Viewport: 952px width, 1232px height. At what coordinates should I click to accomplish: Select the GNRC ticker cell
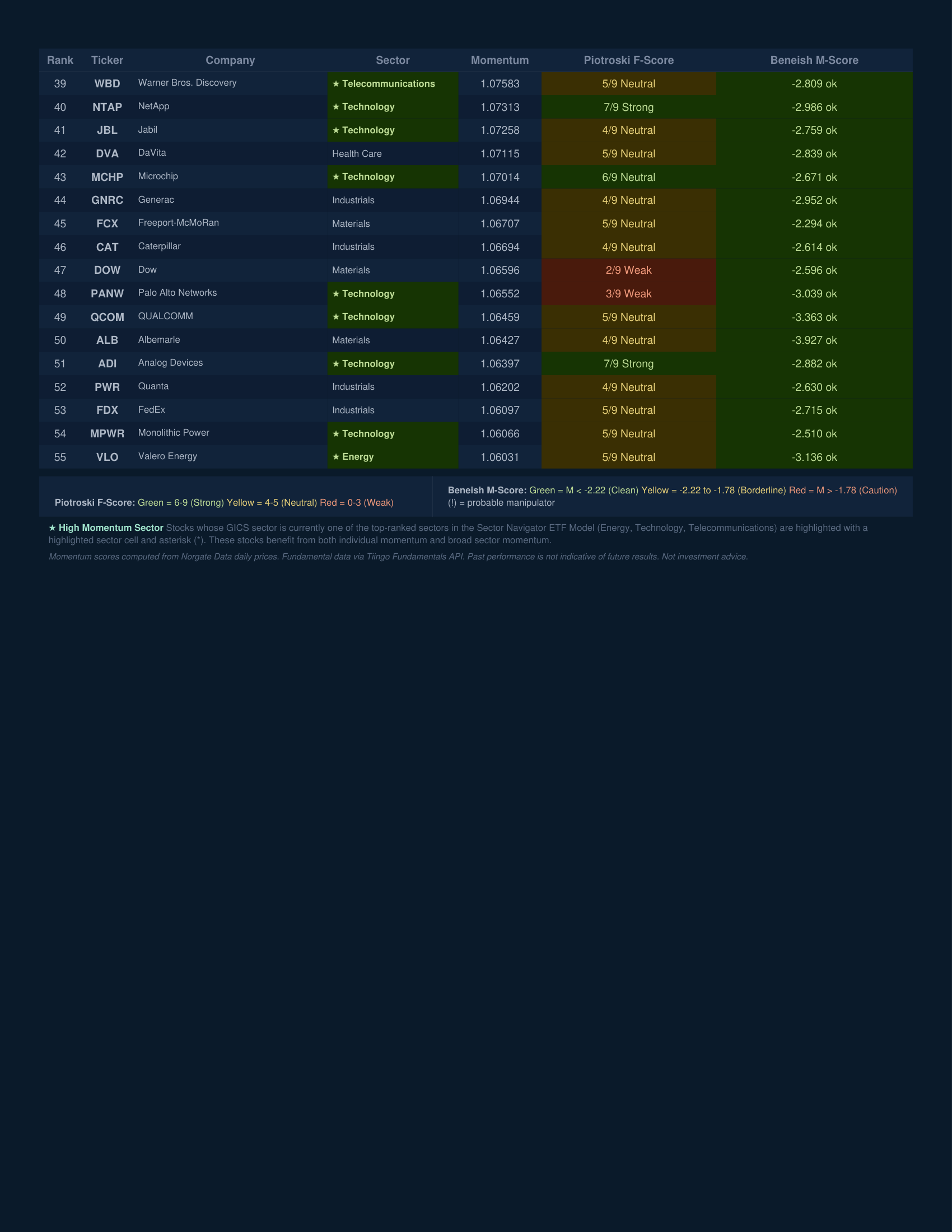[x=107, y=200]
